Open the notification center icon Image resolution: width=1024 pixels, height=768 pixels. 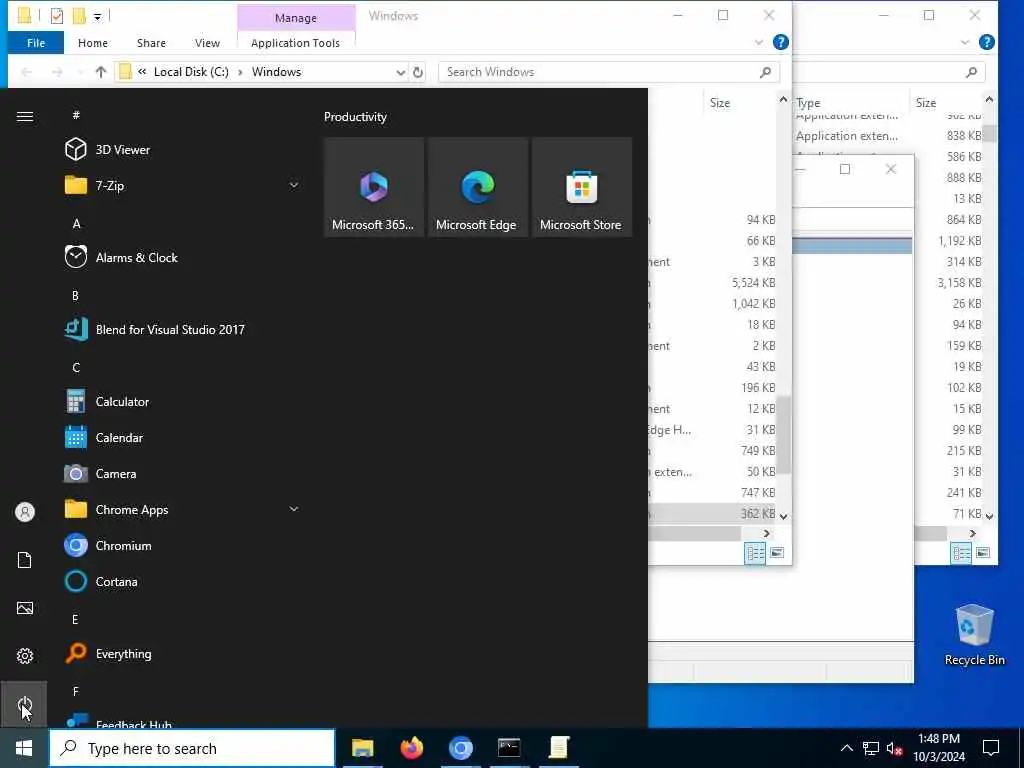point(991,748)
